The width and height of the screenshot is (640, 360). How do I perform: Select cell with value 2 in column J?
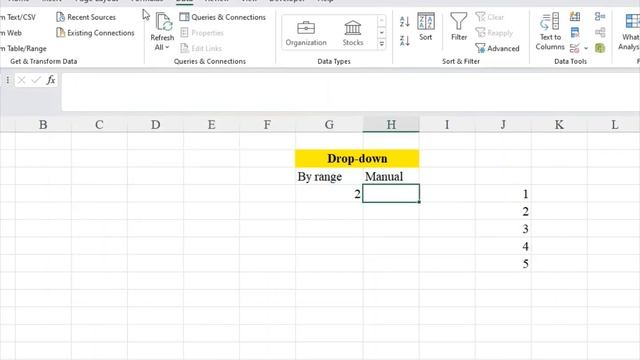[503, 211]
